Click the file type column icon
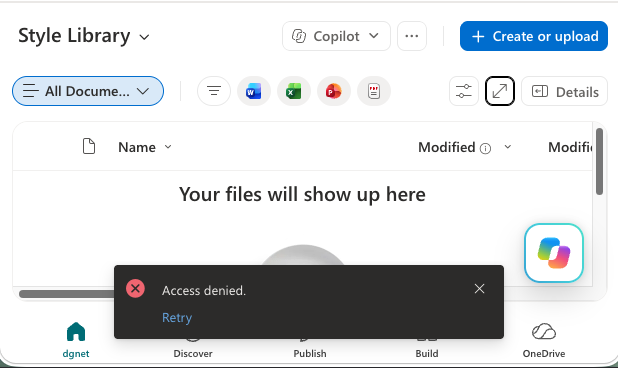The width and height of the screenshot is (618, 368). tap(89, 146)
